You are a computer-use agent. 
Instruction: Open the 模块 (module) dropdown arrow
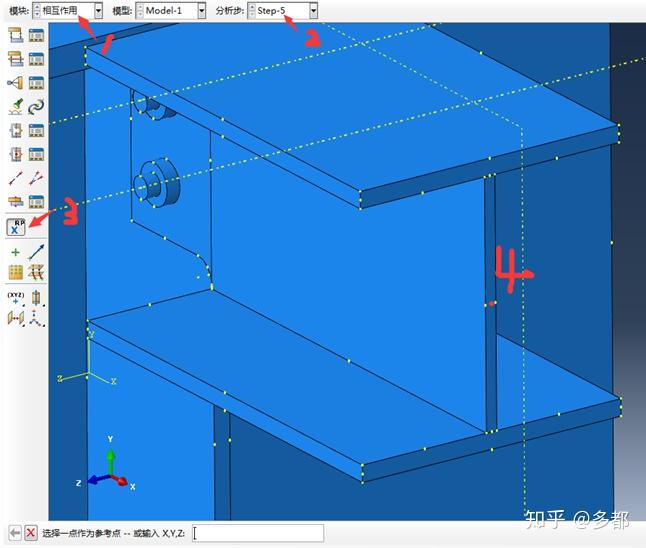(98, 11)
